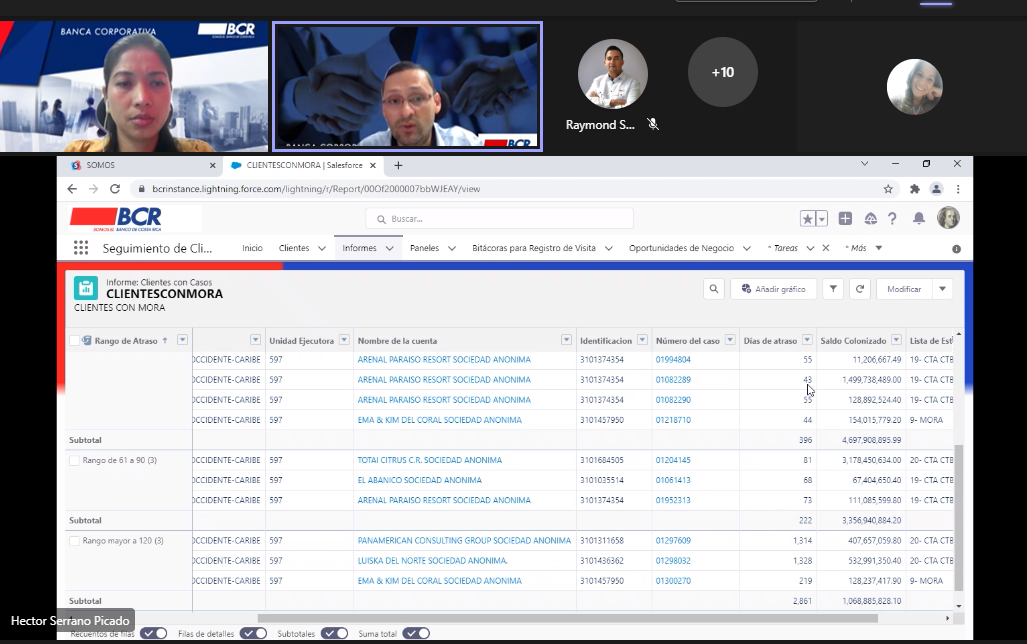Toggle the Filas de detalles switch
This screenshot has height=644, width=1027.
(x=253, y=633)
